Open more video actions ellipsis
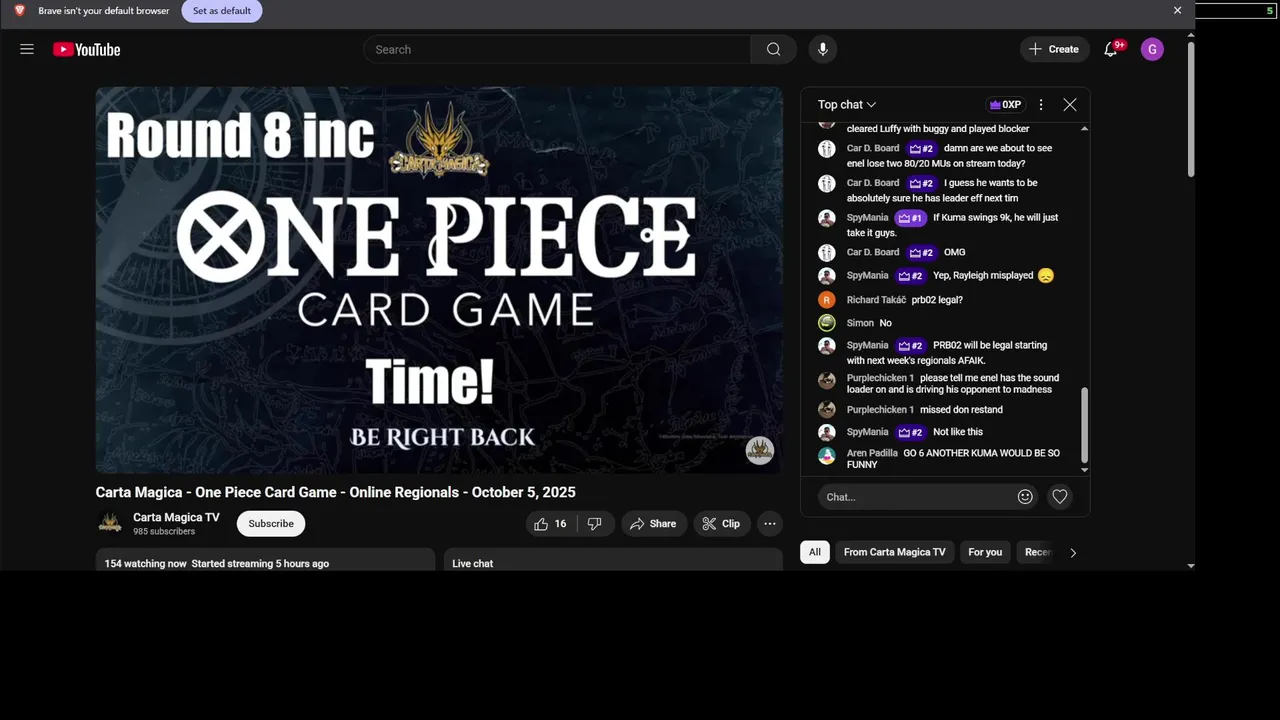Image resolution: width=1280 pixels, height=720 pixels. [770, 524]
